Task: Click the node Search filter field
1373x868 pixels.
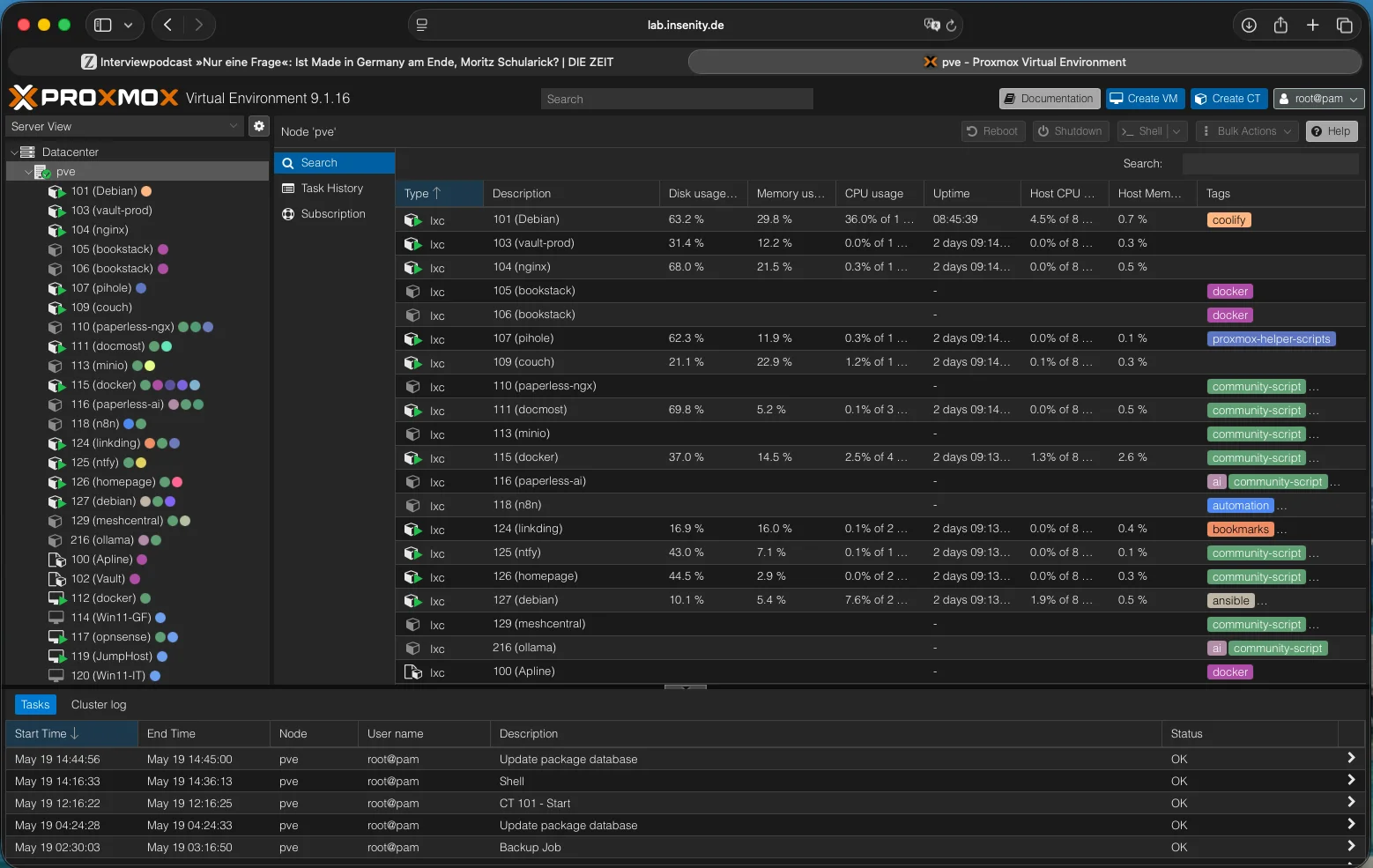Action: point(1270,163)
